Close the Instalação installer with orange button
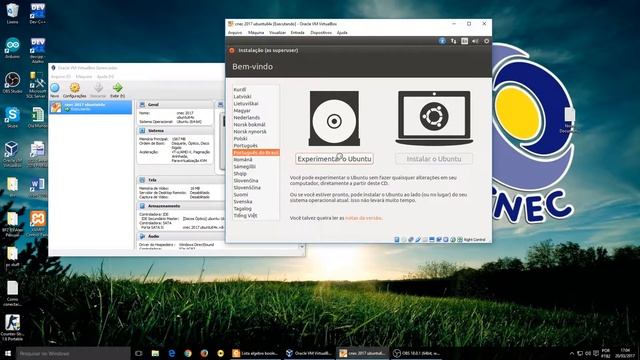The image size is (640, 360). point(232,50)
